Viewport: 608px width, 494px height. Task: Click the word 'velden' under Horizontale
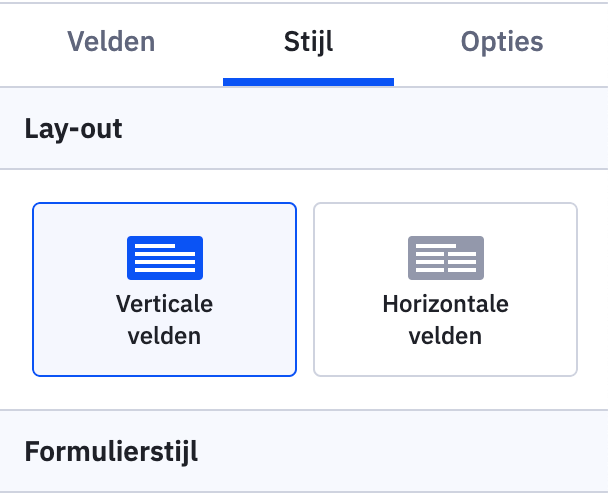coord(445,336)
